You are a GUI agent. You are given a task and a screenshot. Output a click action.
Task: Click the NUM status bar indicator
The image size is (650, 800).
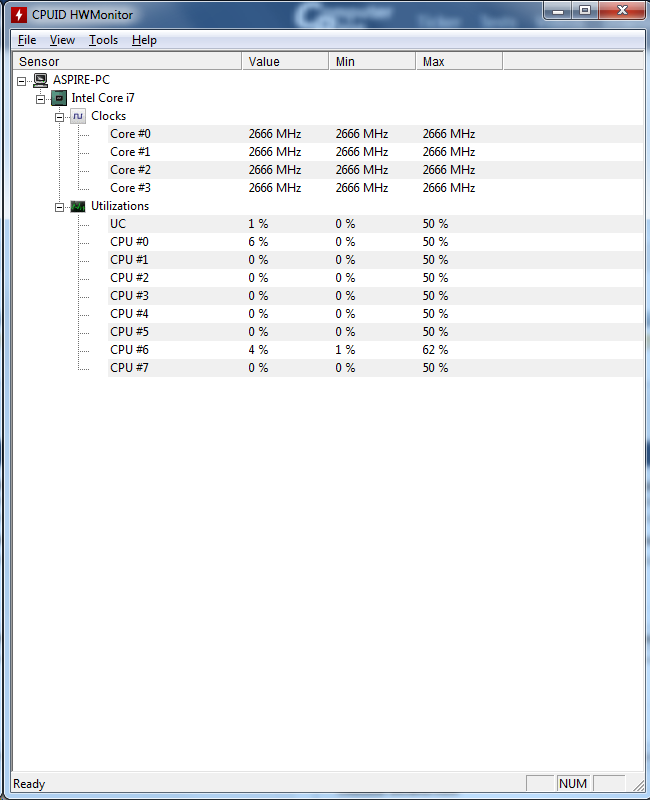click(x=572, y=783)
